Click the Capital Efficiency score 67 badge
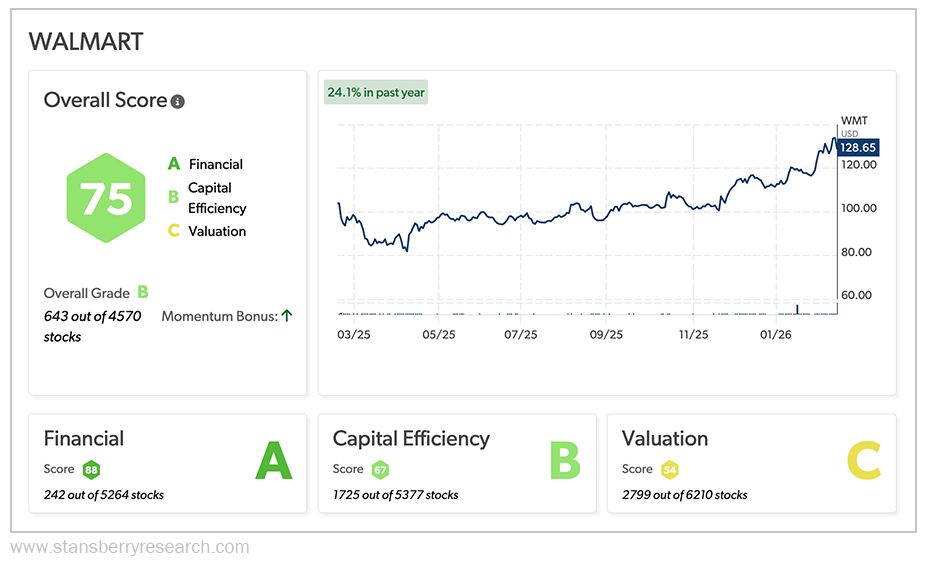926x564 pixels. click(380, 469)
